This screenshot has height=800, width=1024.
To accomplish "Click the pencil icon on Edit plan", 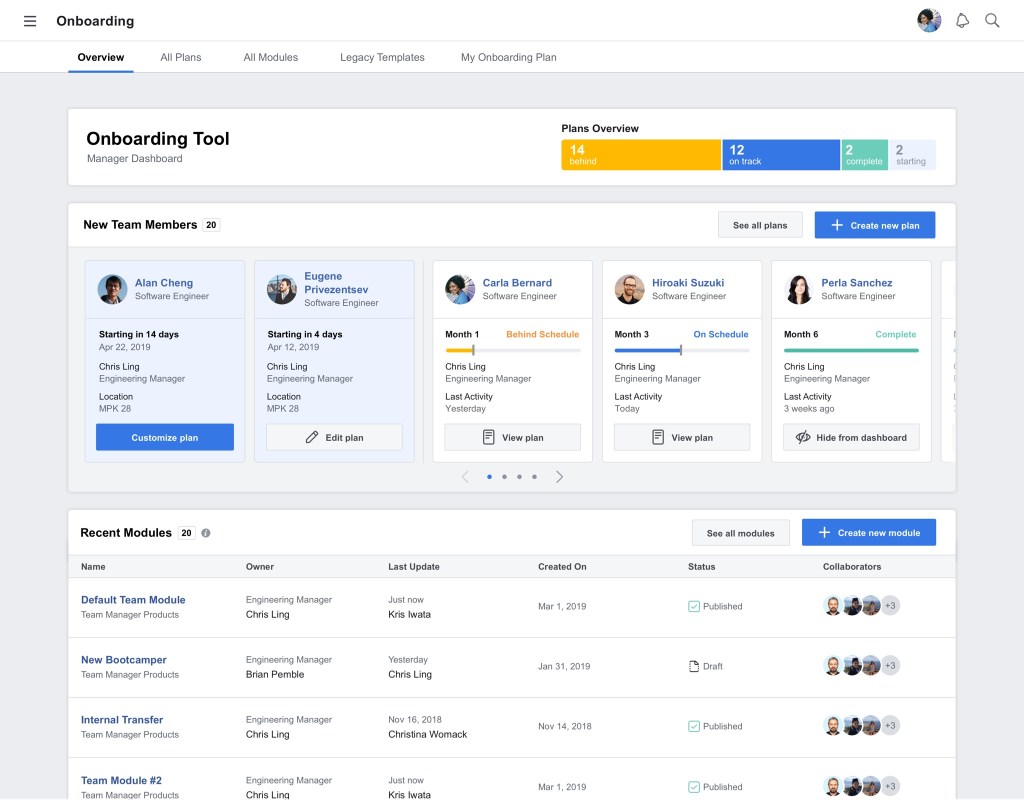I will (x=312, y=438).
